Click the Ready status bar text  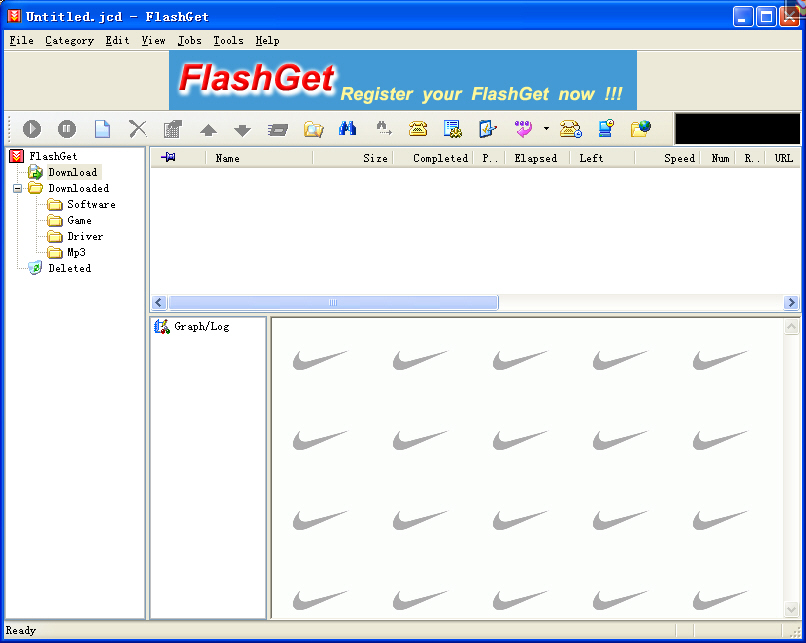pos(21,630)
